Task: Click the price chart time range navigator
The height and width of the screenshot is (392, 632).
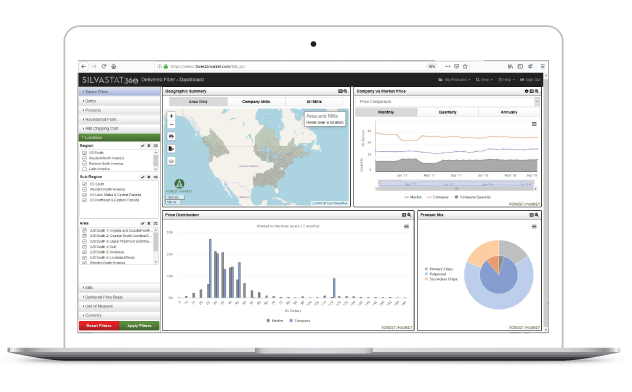Action: (456, 185)
